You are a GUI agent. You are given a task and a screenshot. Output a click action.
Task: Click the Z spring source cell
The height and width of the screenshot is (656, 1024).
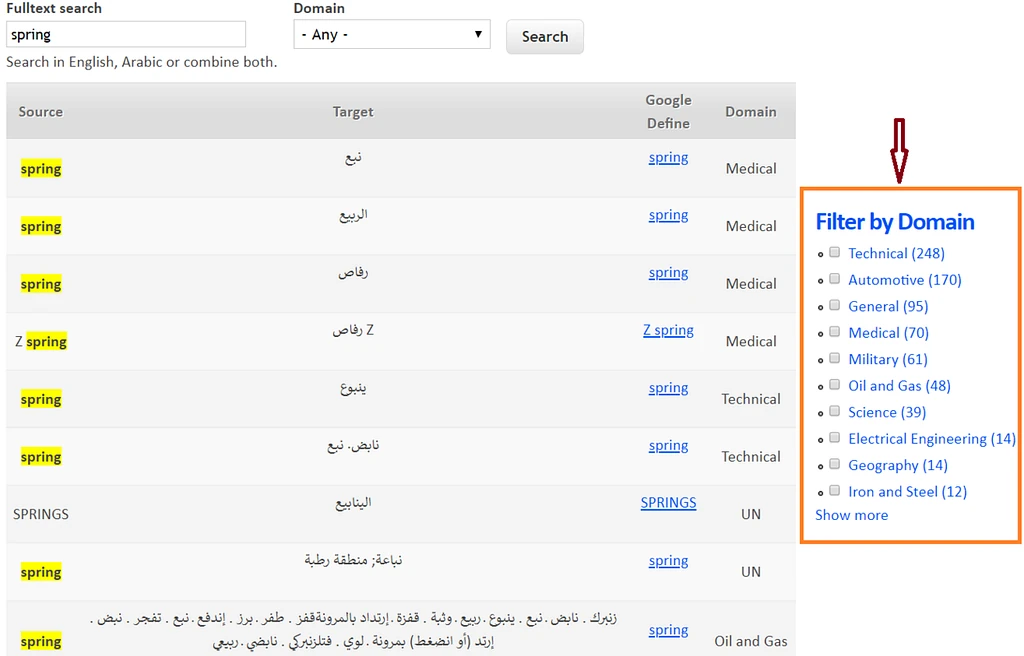40,341
